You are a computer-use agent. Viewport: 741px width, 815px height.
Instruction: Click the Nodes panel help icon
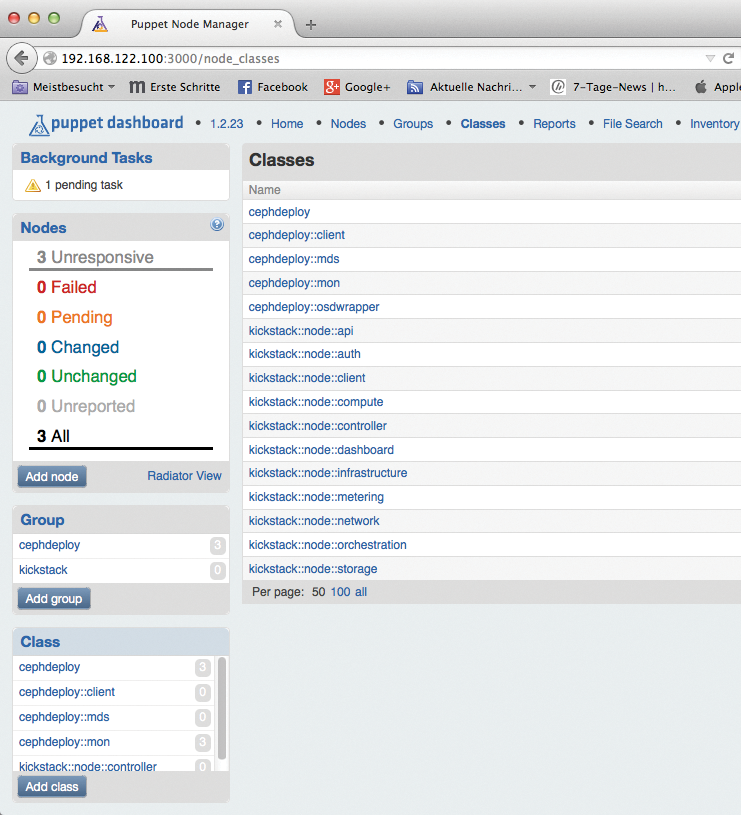click(x=217, y=226)
